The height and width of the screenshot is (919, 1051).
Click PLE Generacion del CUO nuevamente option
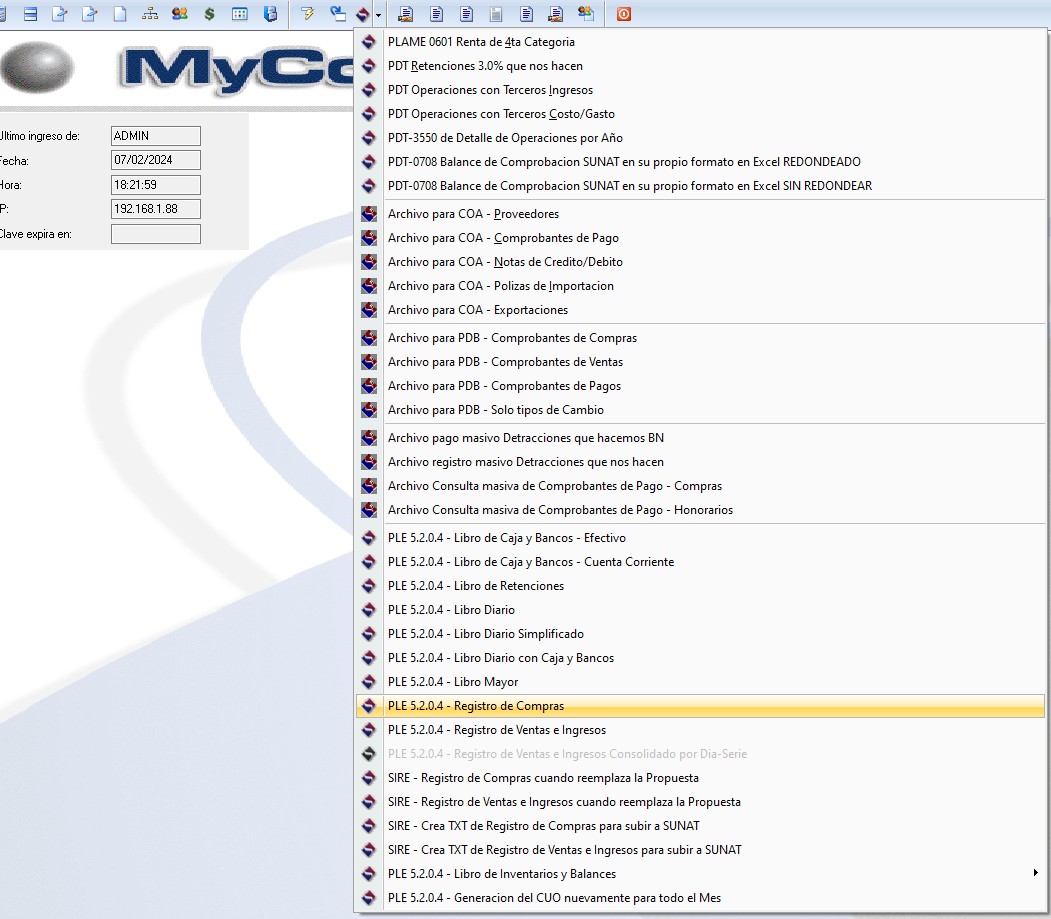tap(554, 898)
